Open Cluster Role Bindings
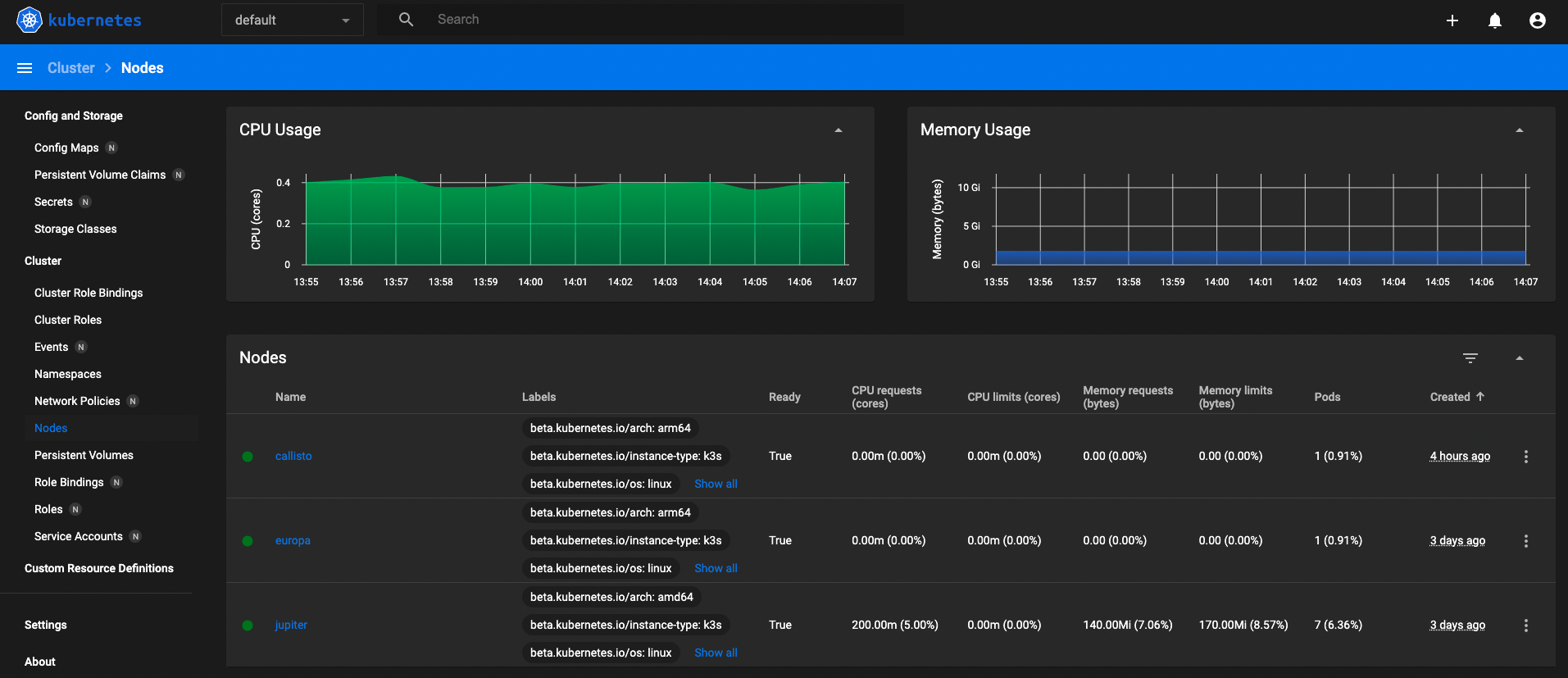 [x=89, y=293]
